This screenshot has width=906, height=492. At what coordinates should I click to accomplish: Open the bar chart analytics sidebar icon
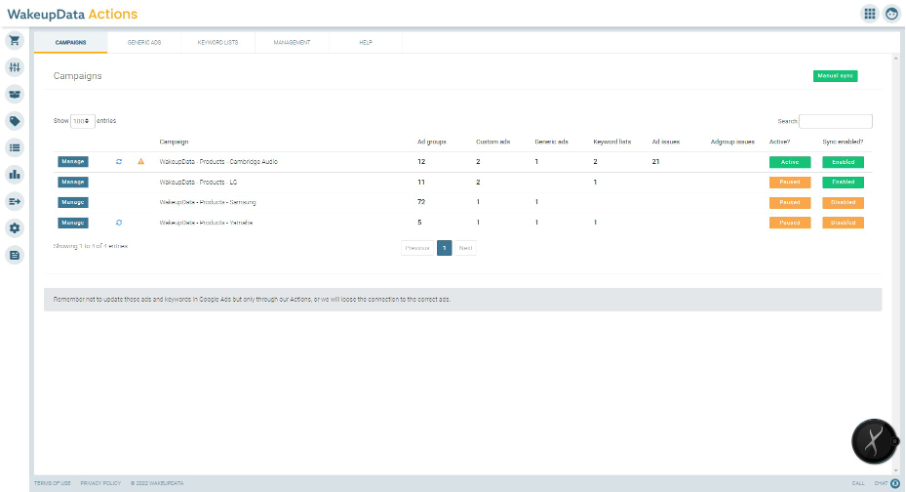click(14, 175)
